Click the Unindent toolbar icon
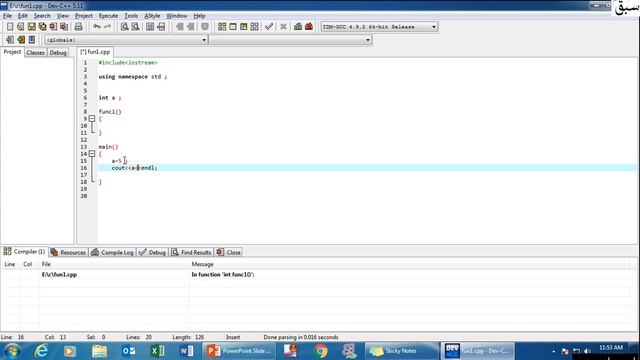Viewport: 640px width, 360px height. coord(191,27)
